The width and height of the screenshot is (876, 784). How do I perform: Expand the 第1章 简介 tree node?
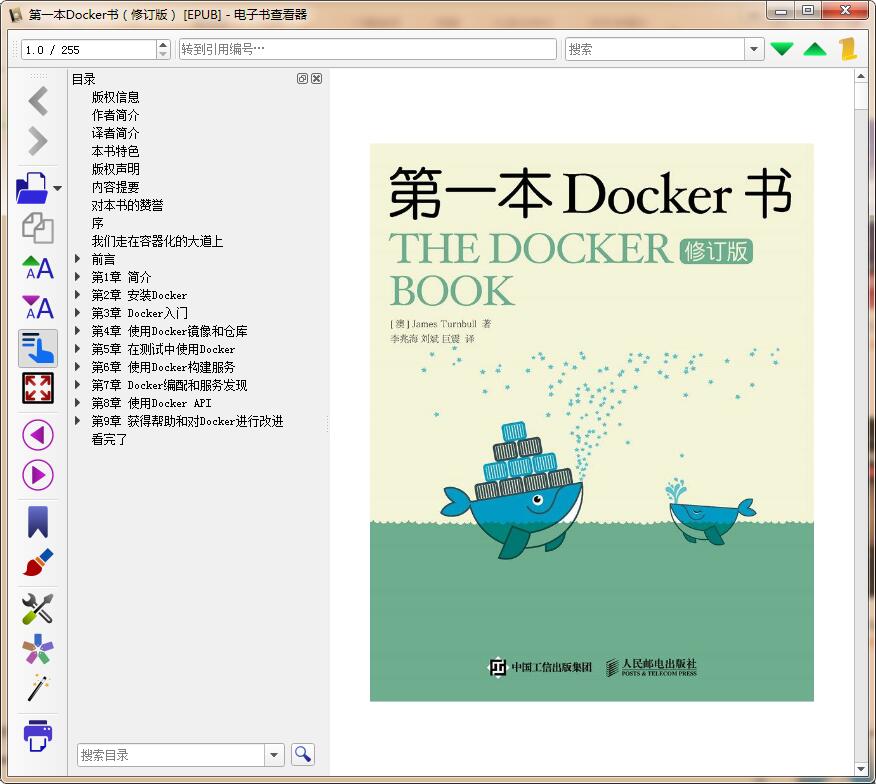click(78, 277)
